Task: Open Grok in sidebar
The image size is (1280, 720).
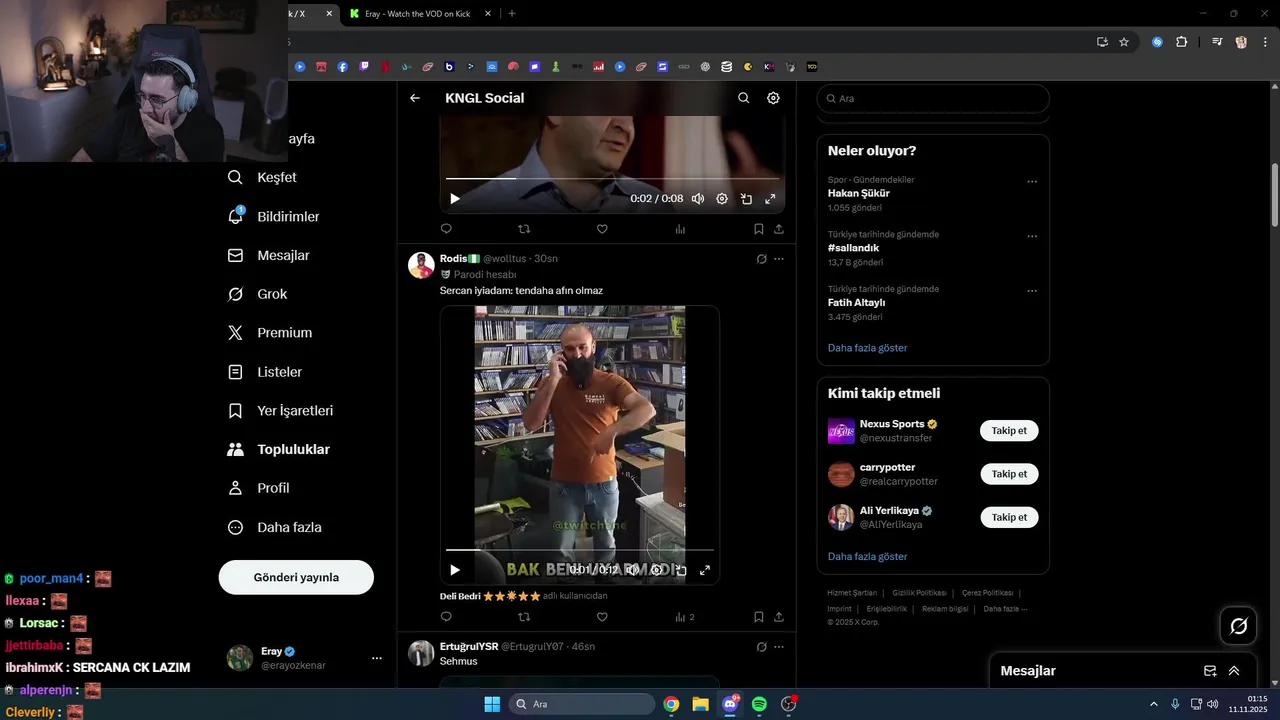Action: coord(258,294)
